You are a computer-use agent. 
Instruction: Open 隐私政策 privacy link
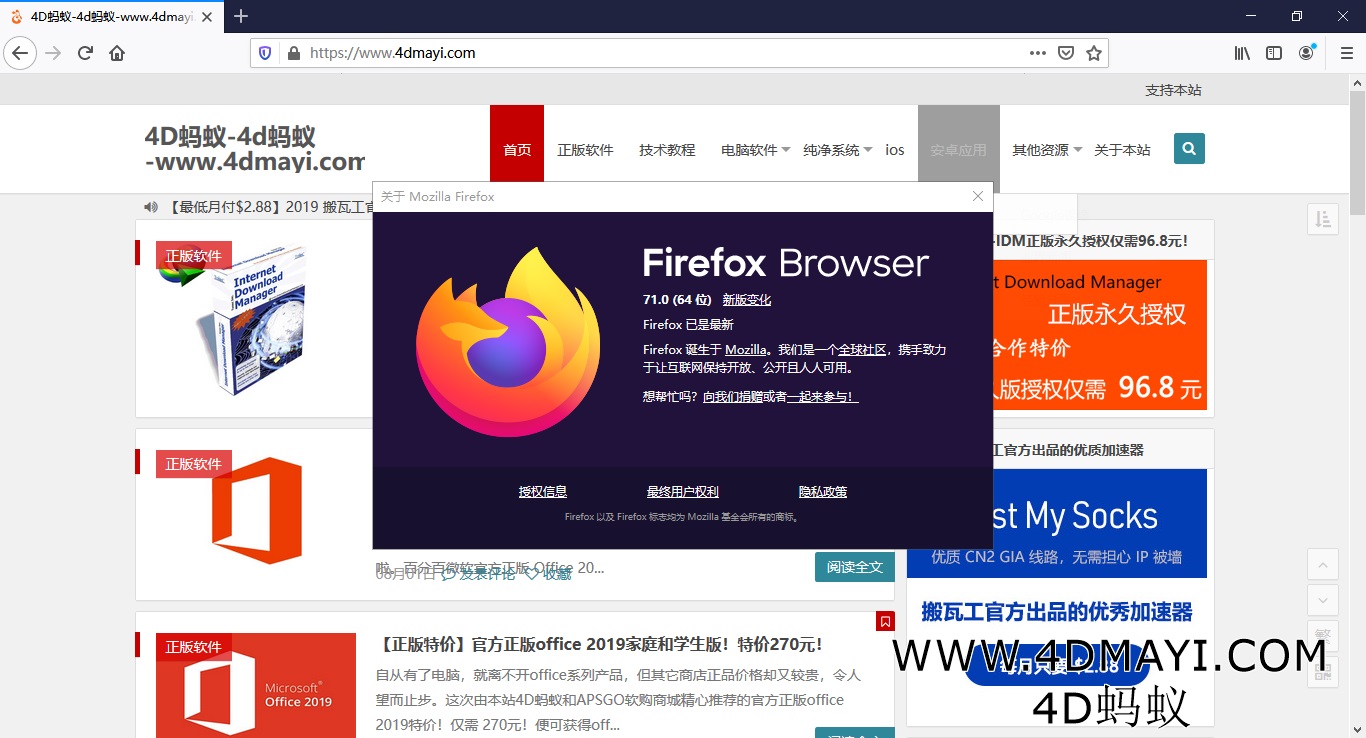coord(823,492)
